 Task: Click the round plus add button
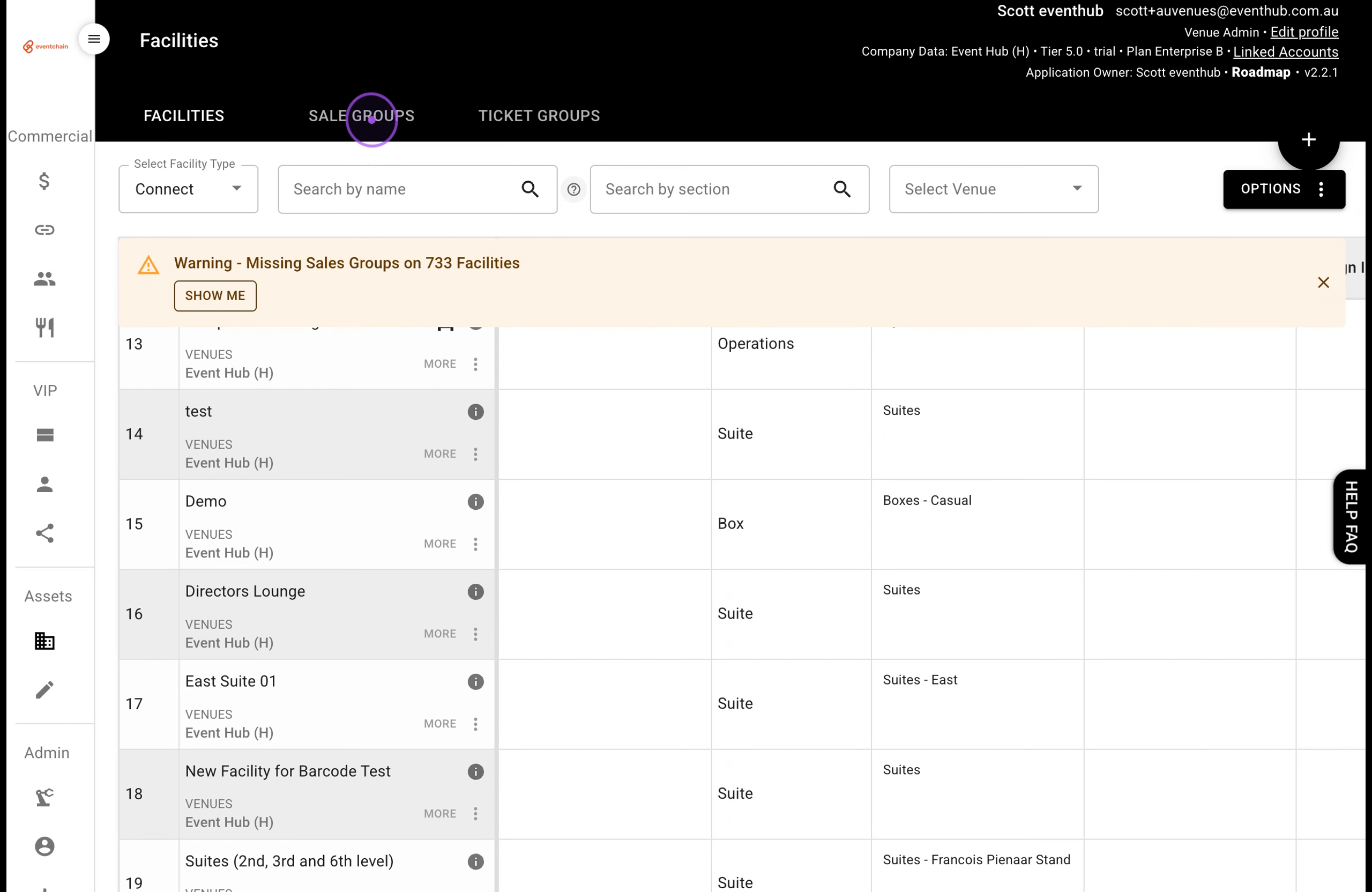tap(1309, 139)
